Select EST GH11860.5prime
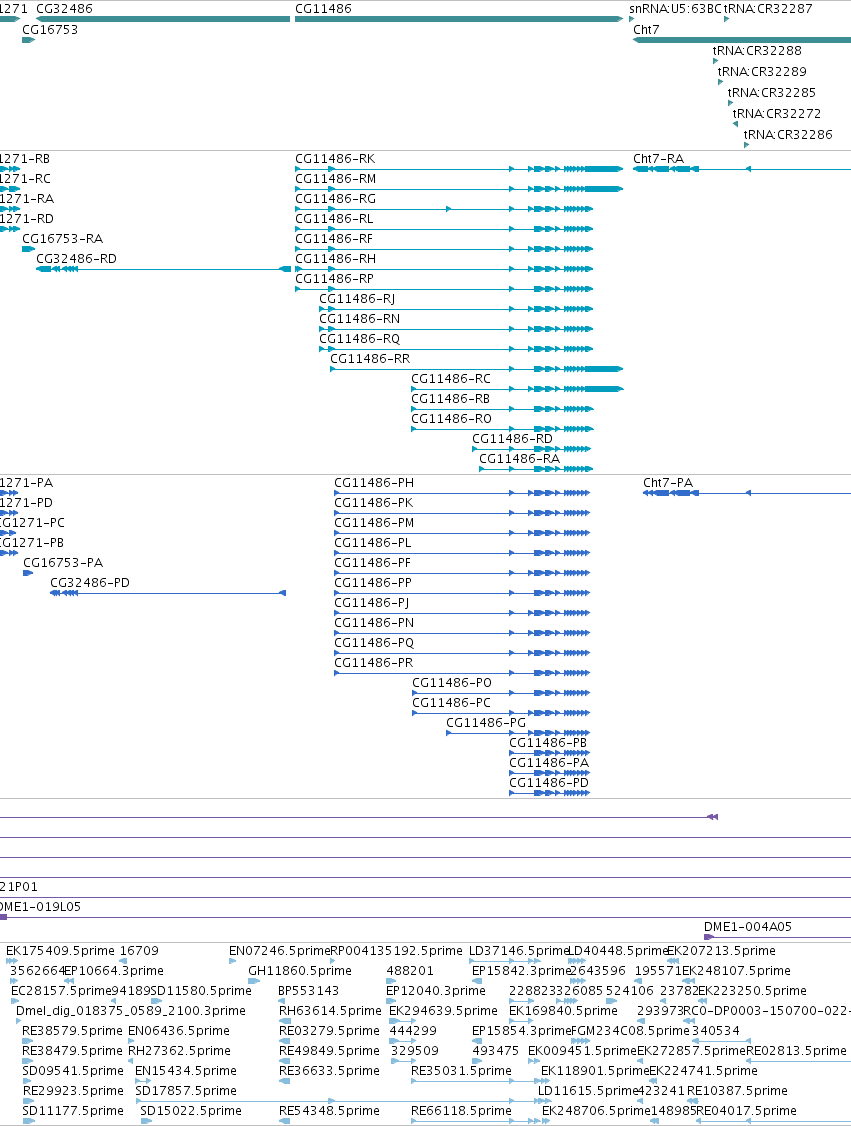 [x=254, y=981]
